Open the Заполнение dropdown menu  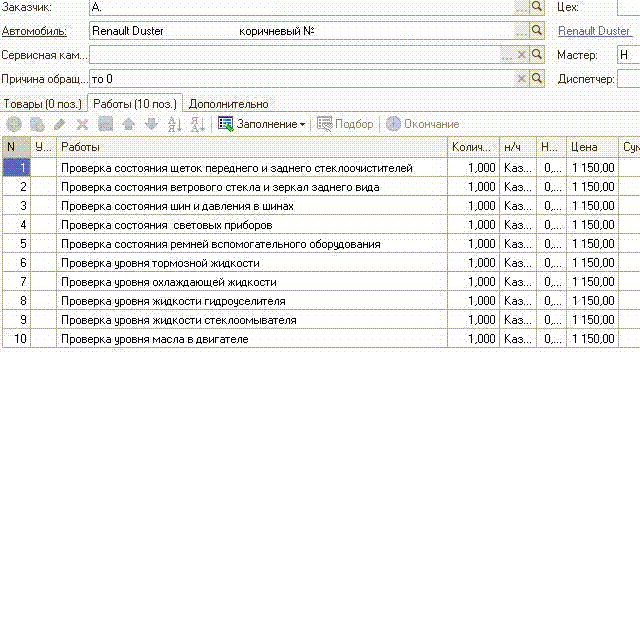pyautogui.click(x=263, y=124)
